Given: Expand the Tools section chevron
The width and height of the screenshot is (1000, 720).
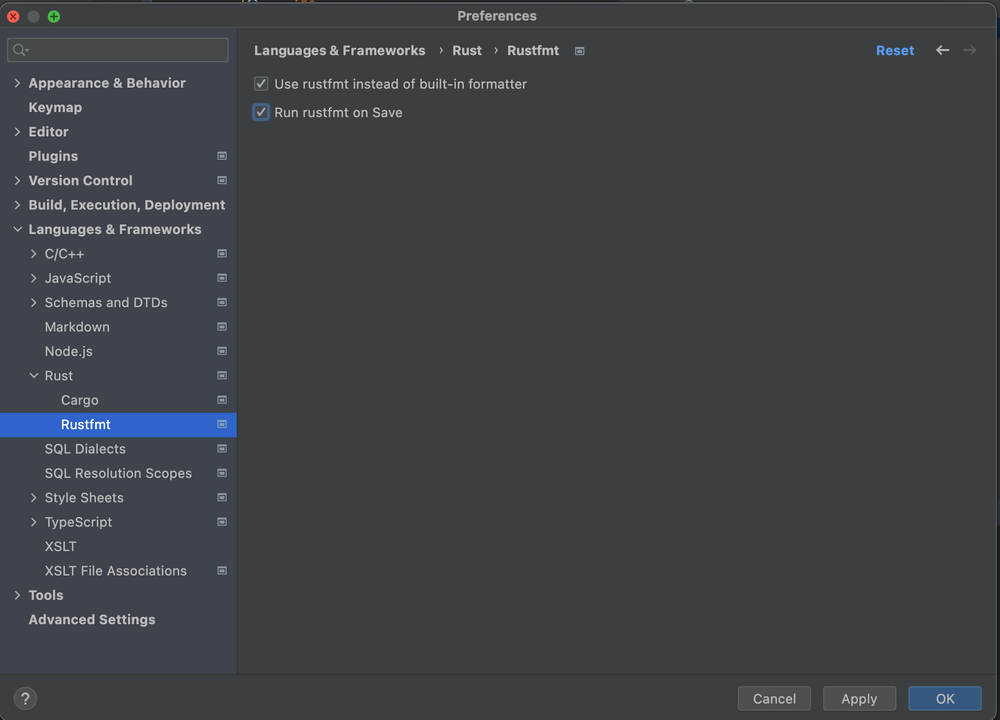Looking at the screenshot, I should 17,595.
